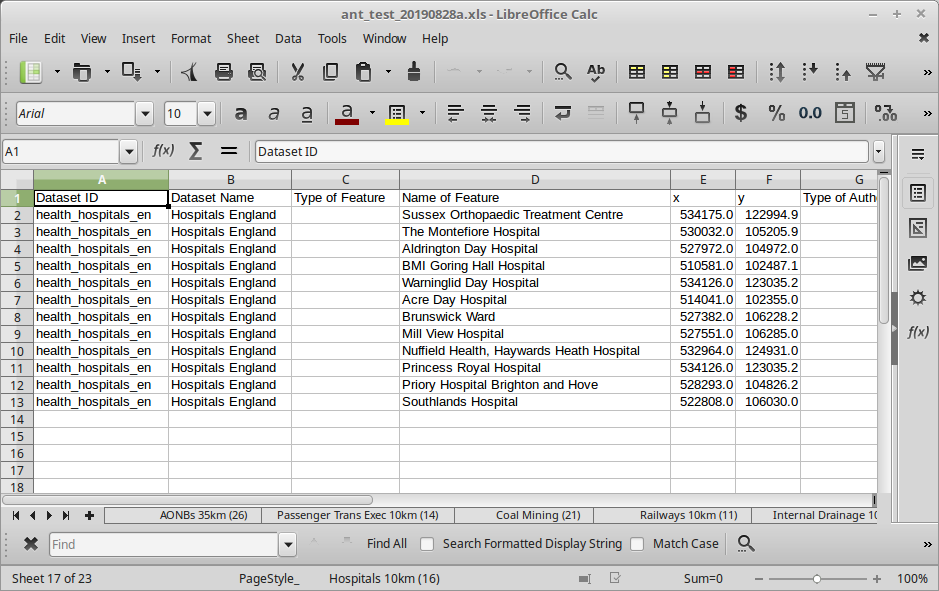Apply the dark red font color
The image size is (939, 591).
click(x=347, y=113)
